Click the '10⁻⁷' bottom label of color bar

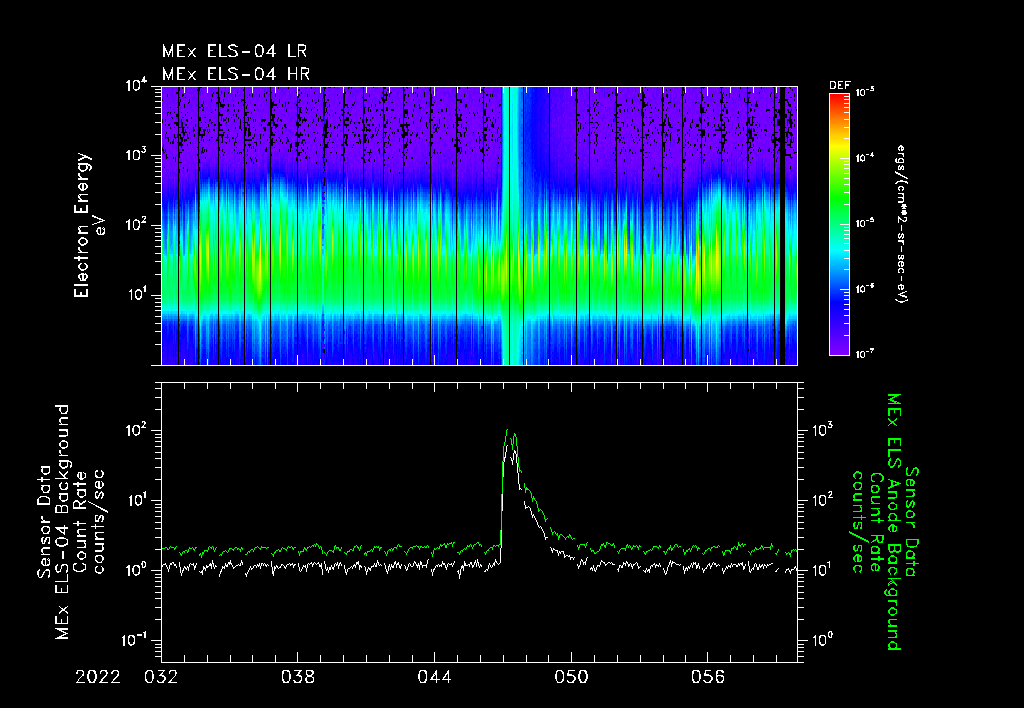pyautogui.click(x=865, y=355)
